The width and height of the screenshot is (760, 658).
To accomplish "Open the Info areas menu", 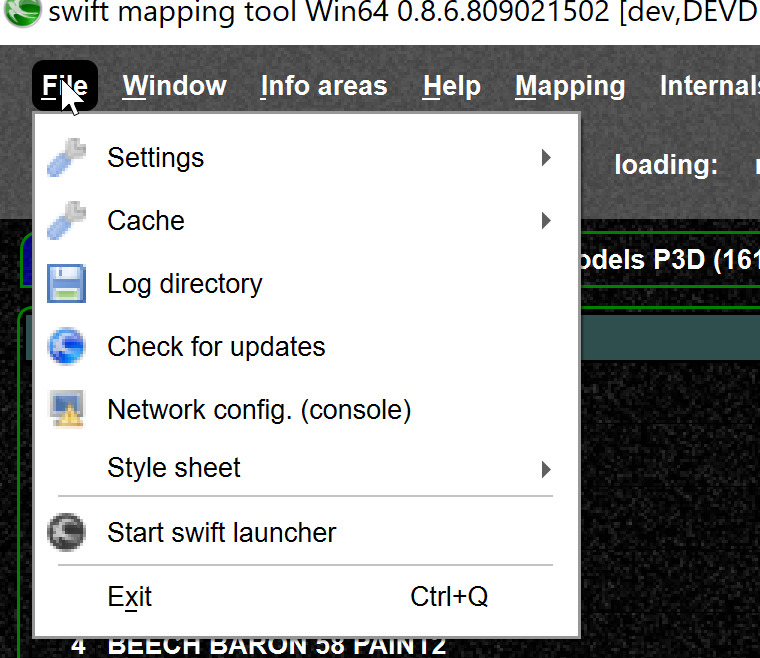I will click(324, 86).
